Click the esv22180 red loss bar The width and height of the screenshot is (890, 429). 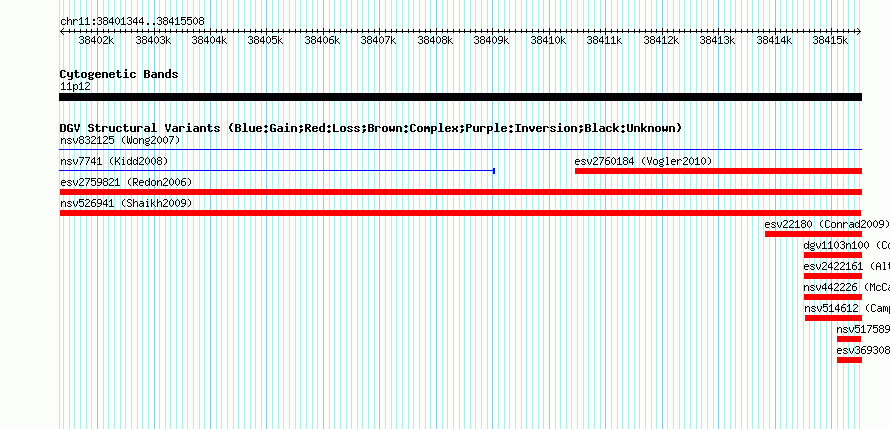[x=813, y=234]
